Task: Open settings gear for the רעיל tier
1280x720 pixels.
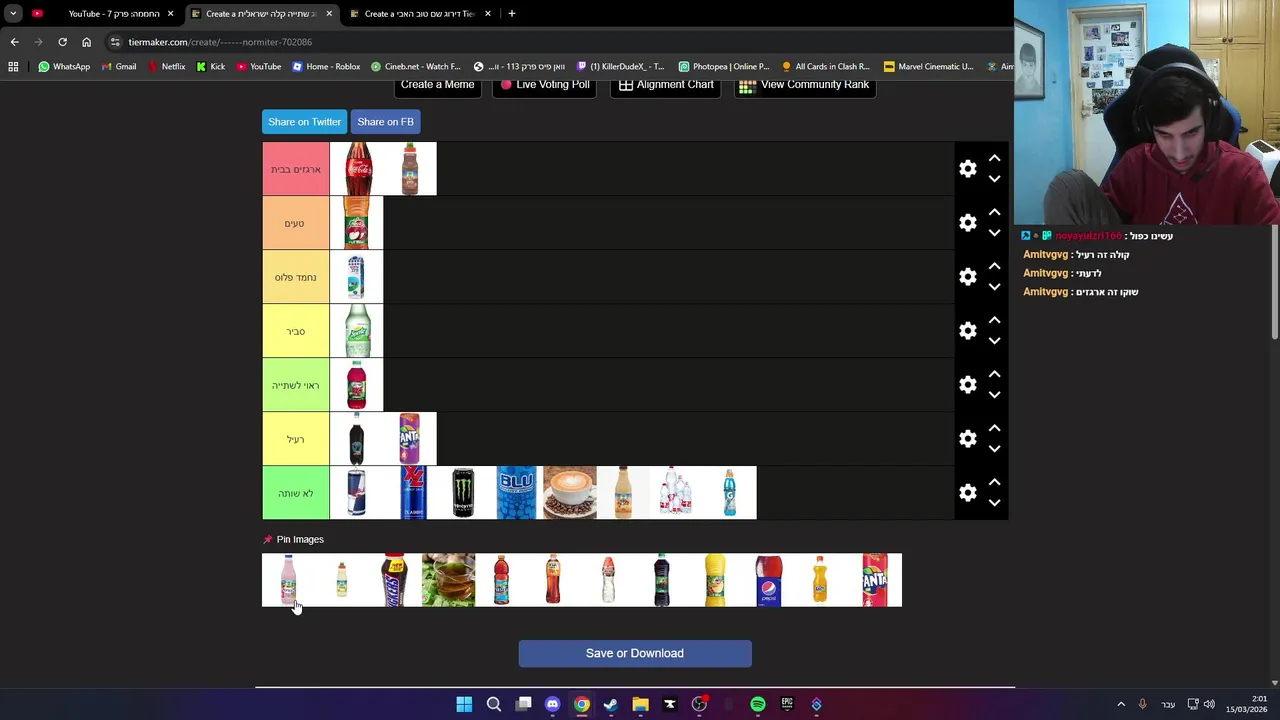Action: point(967,439)
